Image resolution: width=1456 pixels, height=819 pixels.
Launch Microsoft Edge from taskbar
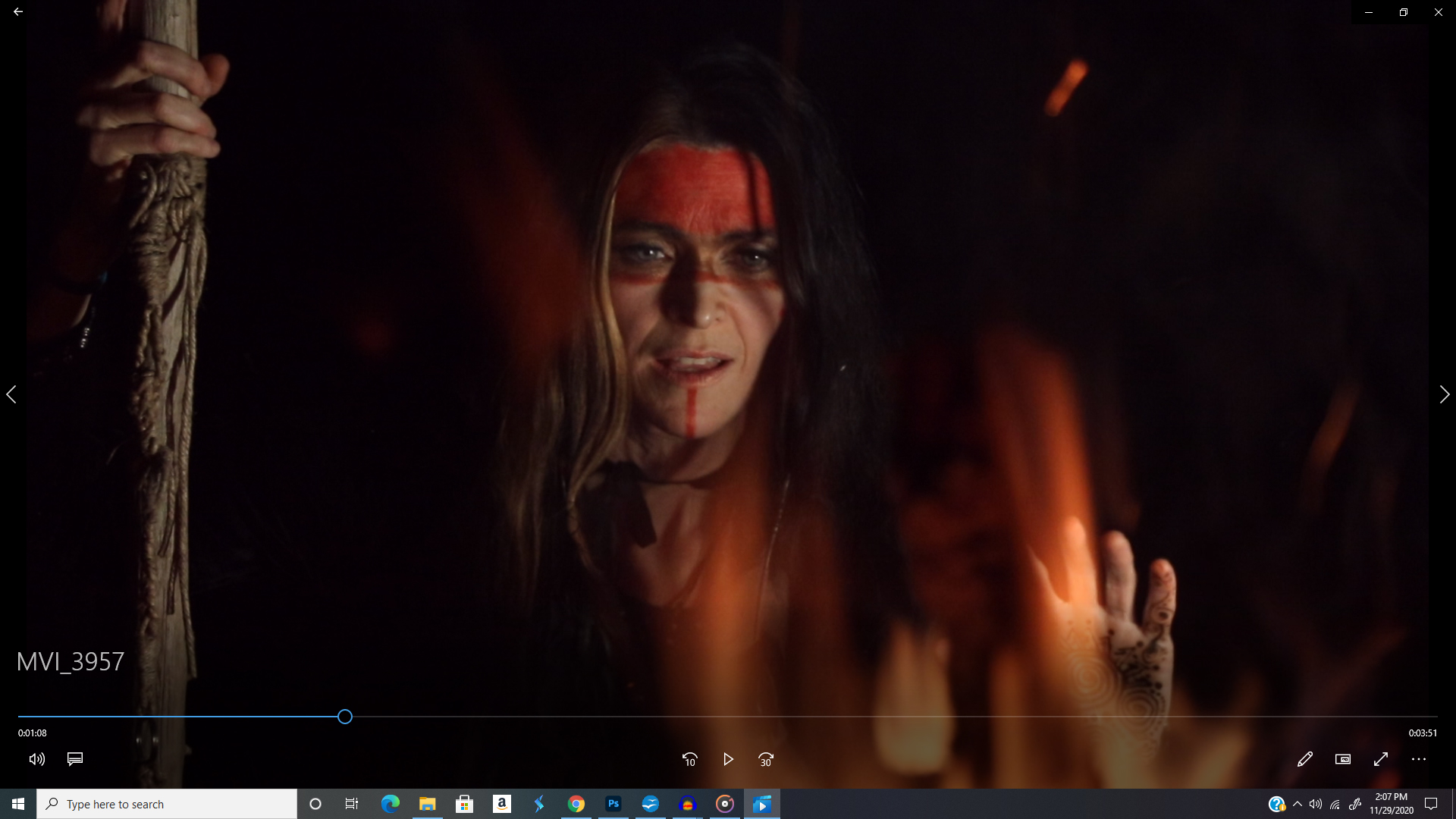coord(391,804)
